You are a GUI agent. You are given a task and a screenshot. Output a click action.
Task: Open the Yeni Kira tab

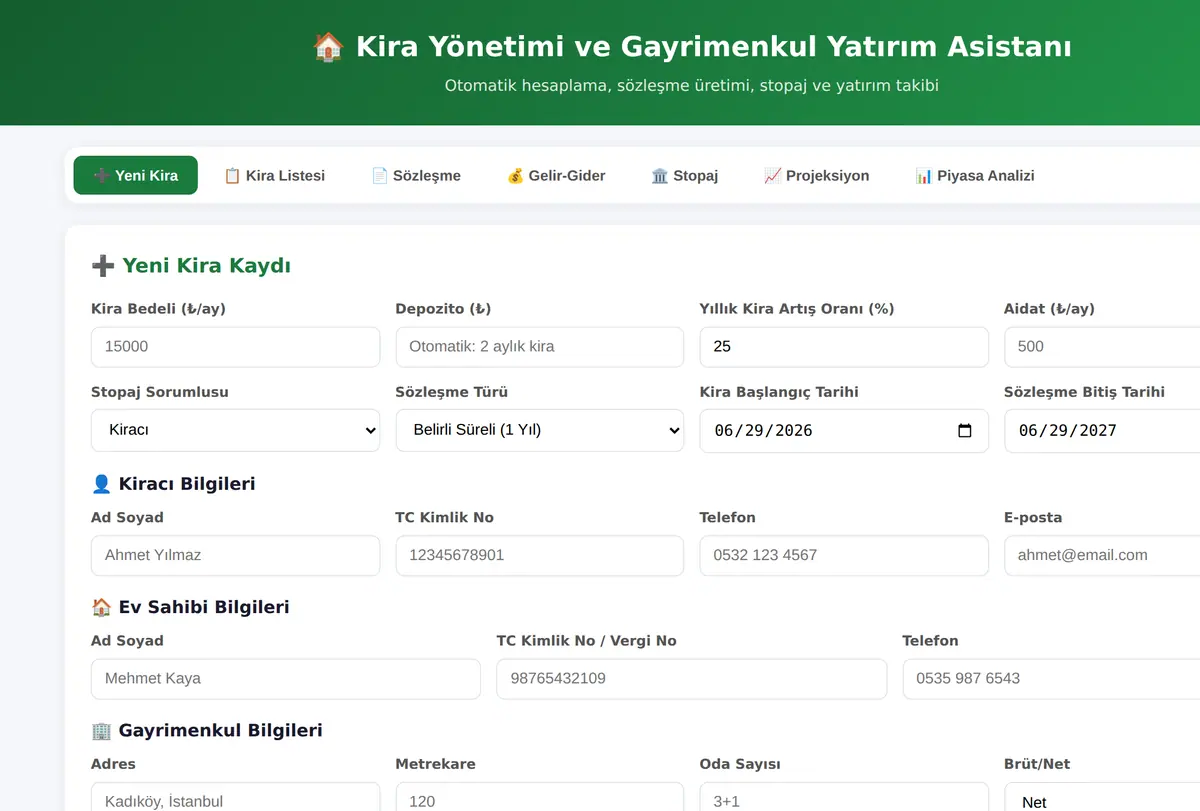(135, 175)
